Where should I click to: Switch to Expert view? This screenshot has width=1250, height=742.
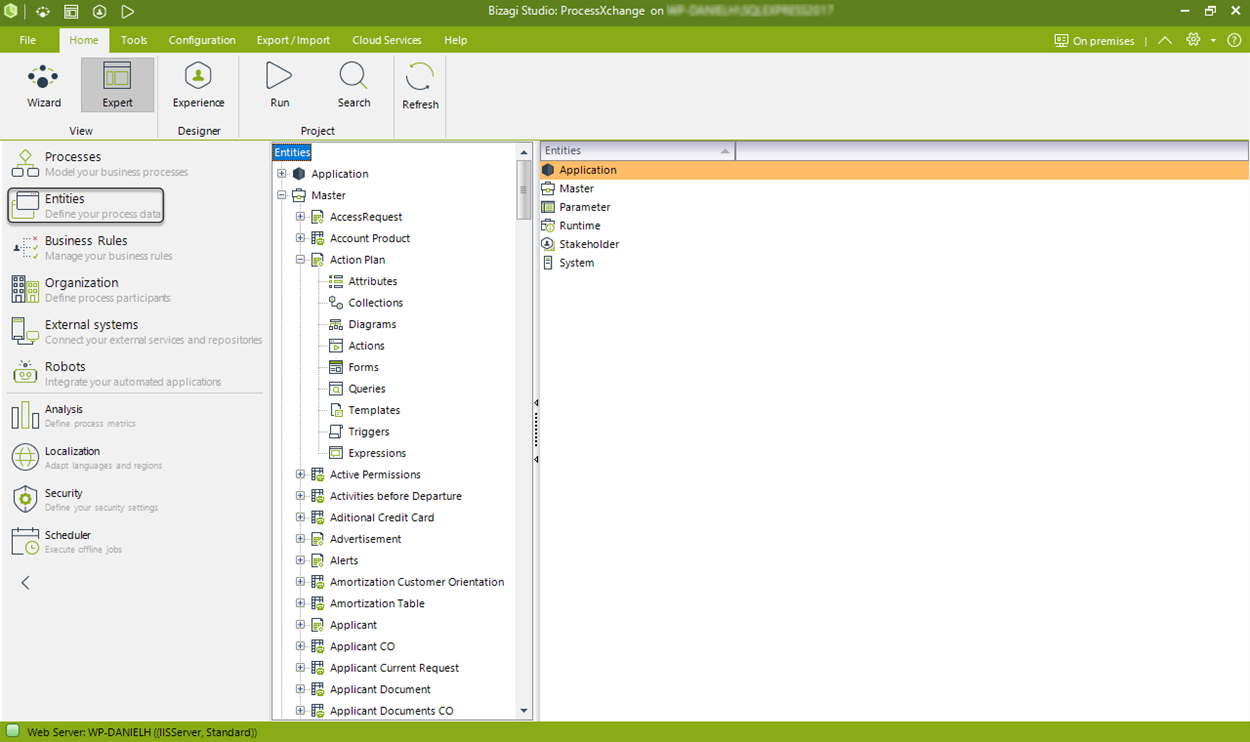117,86
